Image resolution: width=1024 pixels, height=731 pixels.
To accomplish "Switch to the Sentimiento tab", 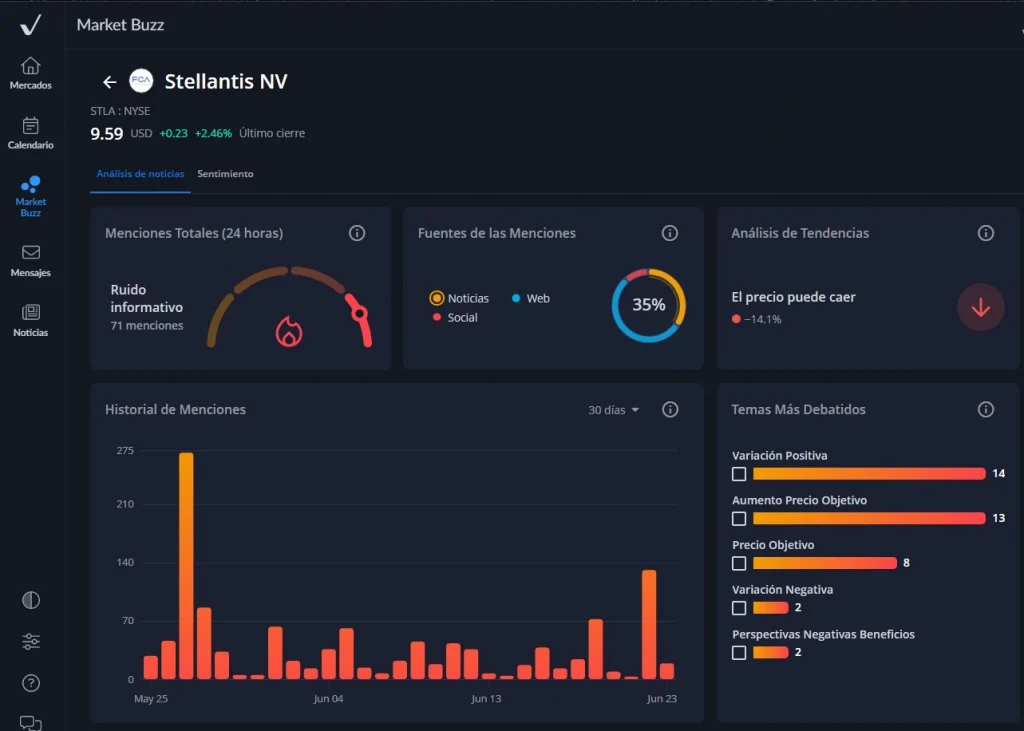I will (225, 174).
